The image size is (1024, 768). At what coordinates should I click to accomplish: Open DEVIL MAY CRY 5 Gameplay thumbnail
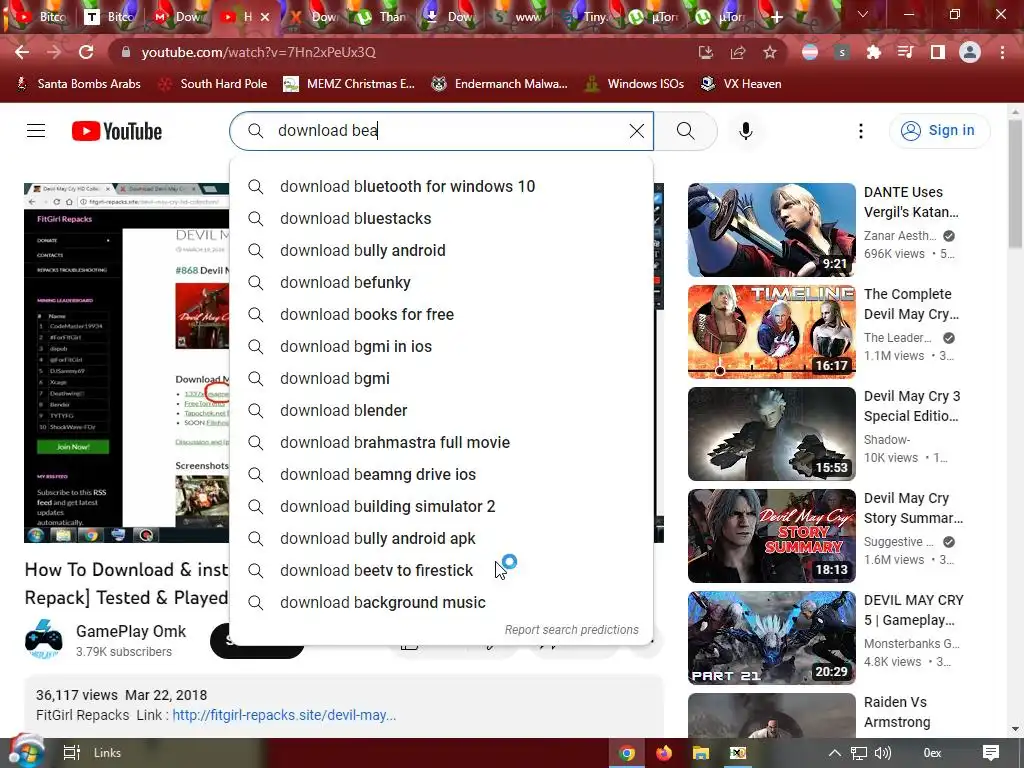771,637
